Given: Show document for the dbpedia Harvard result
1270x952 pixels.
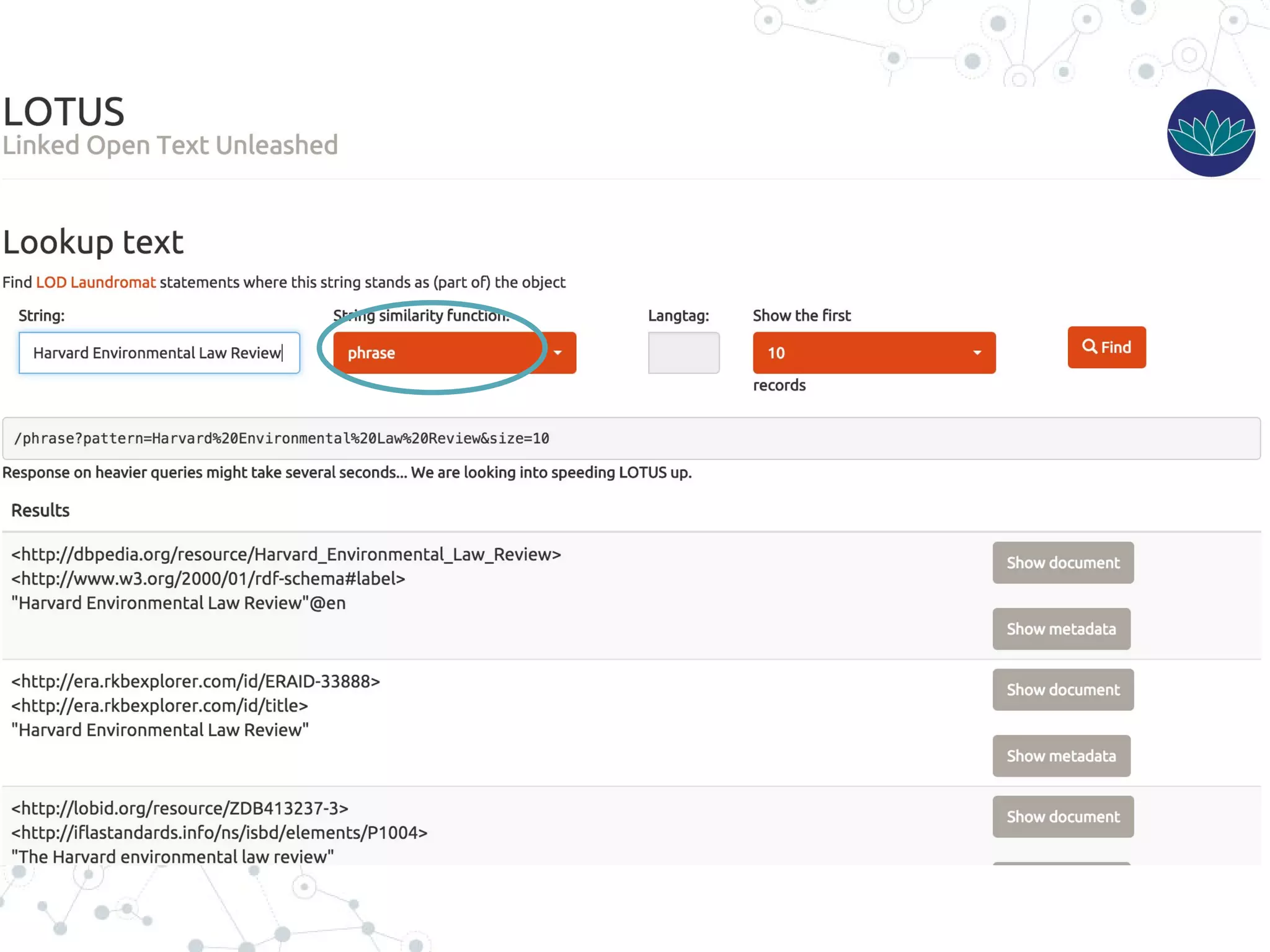Looking at the screenshot, I should point(1063,563).
